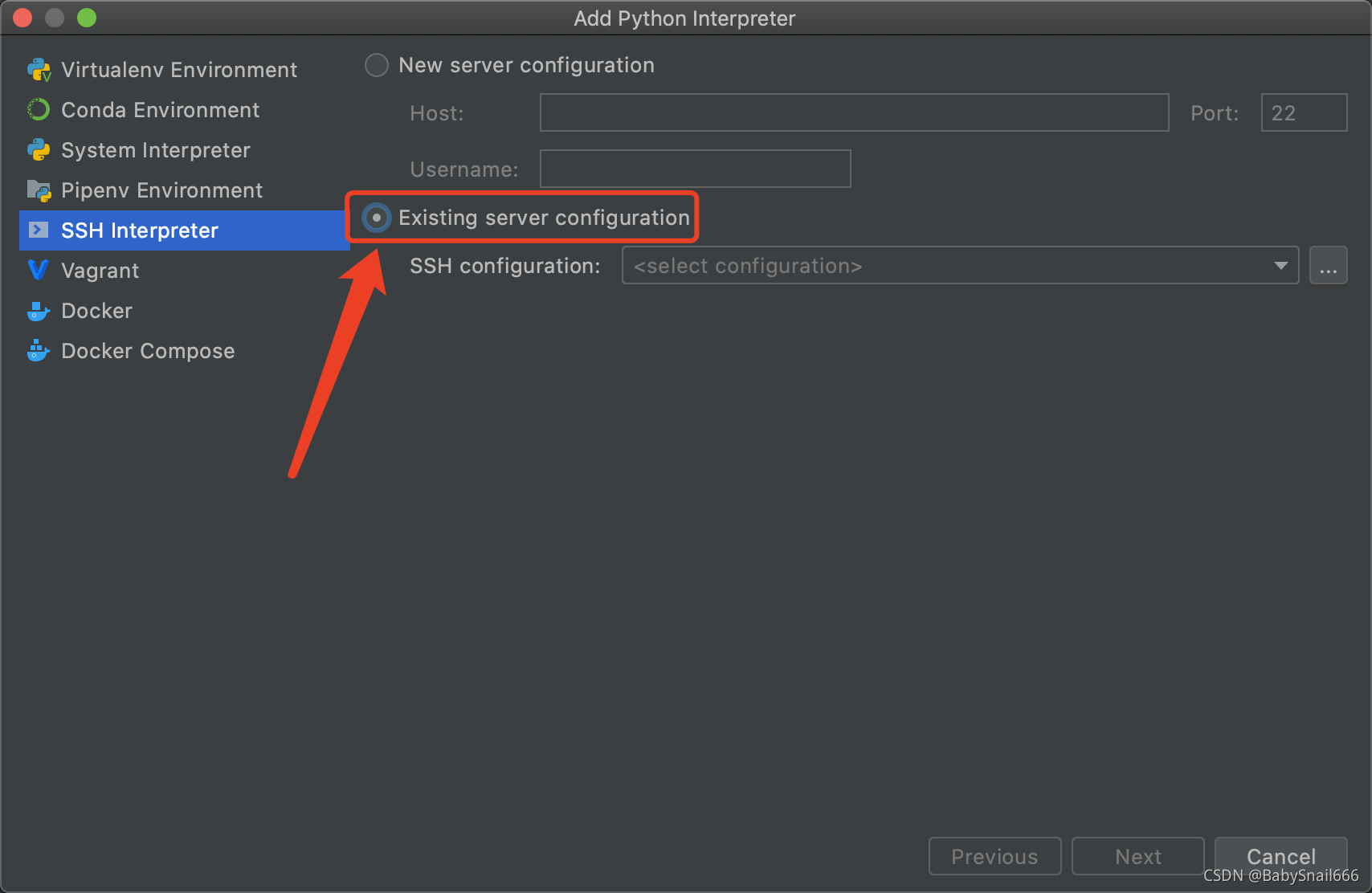Click the Next button
Viewport: 1372px width, 893px height.
click(1137, 856)
